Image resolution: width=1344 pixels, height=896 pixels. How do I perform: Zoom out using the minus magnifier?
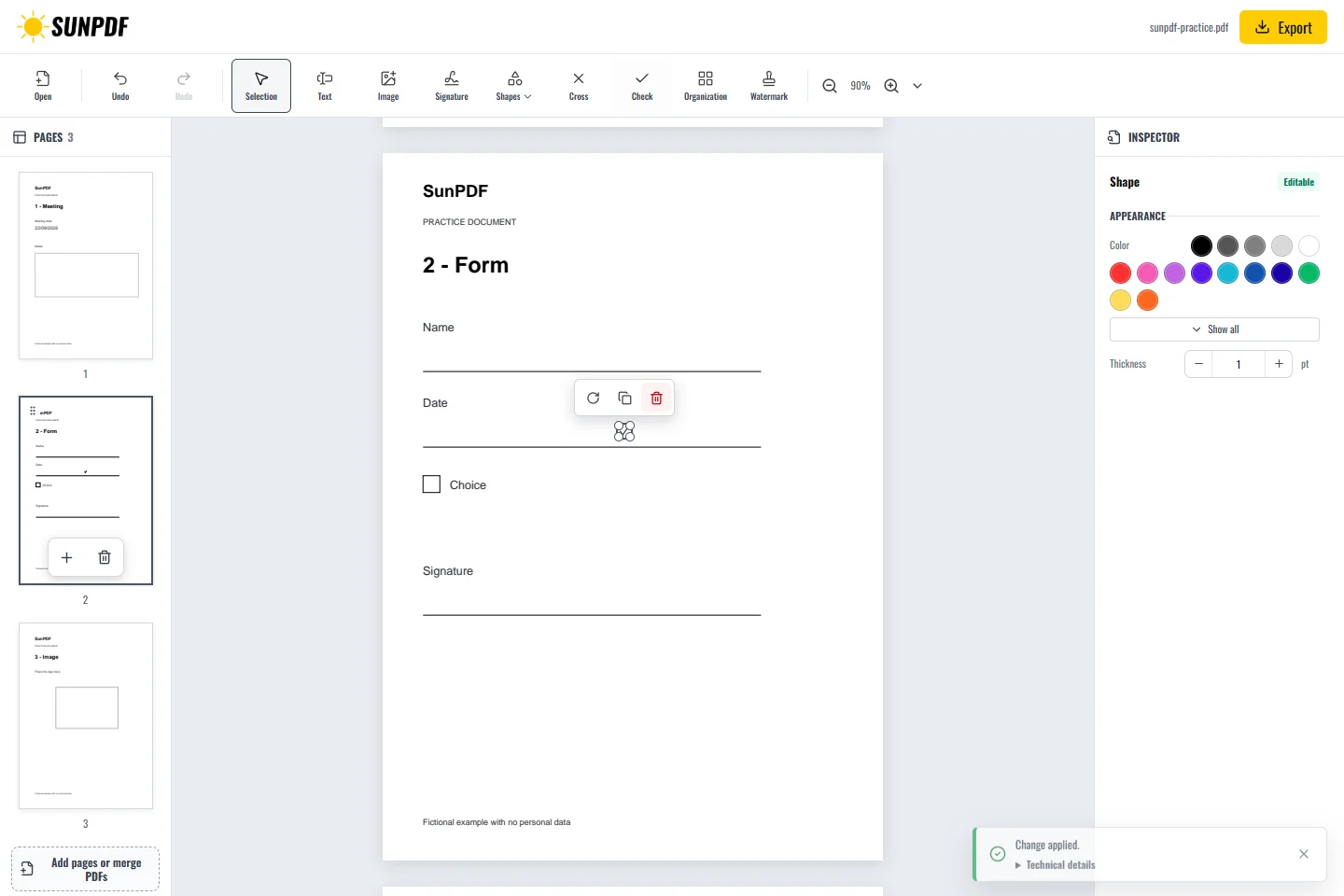point(830,86)
